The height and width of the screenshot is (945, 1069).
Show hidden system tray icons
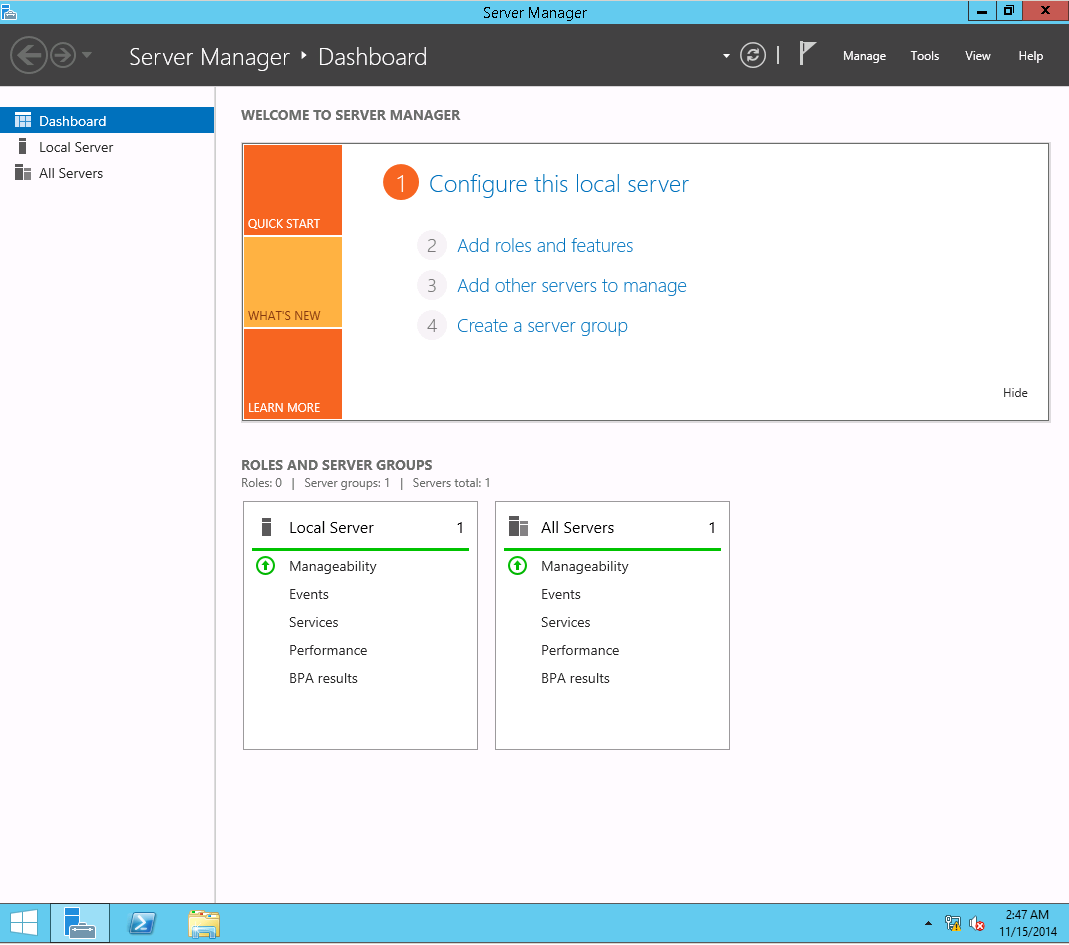pyautogui.click(x=928, y=924)
